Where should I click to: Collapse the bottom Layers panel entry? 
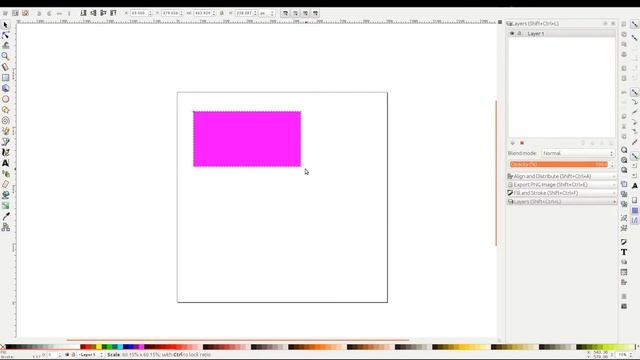561,202
